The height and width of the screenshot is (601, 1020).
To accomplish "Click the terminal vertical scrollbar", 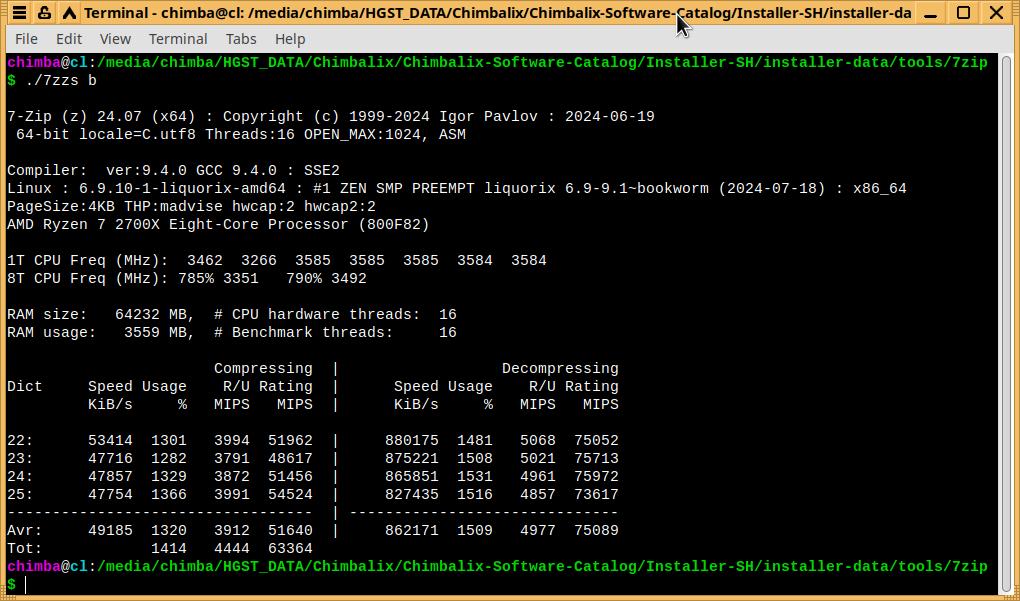I will pyautogui.click(x=1007, y=323).
